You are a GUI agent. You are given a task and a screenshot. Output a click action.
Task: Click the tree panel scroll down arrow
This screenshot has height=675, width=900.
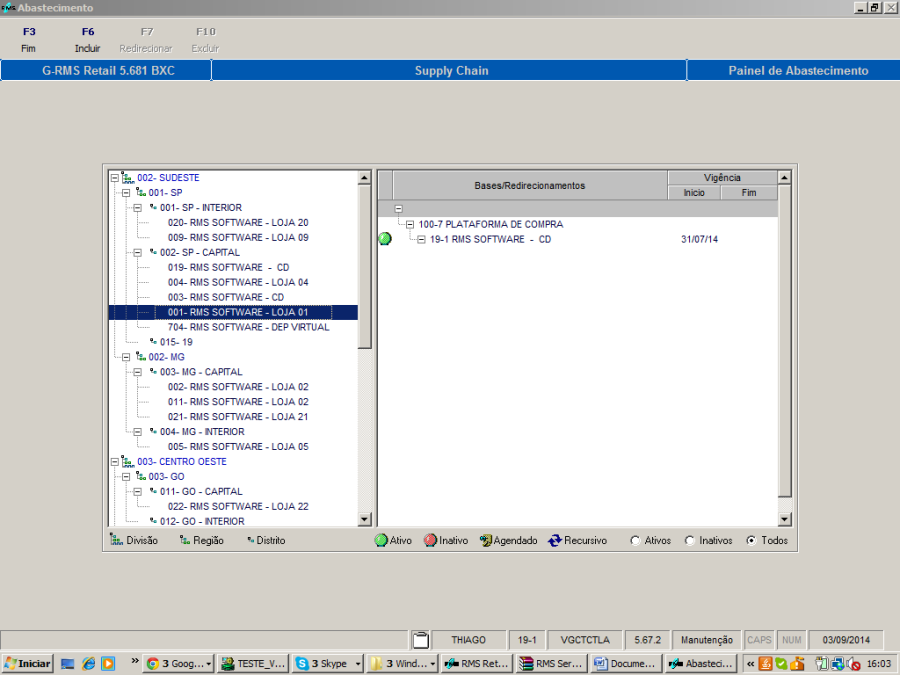pyautogui.click(x=364, y=520)
